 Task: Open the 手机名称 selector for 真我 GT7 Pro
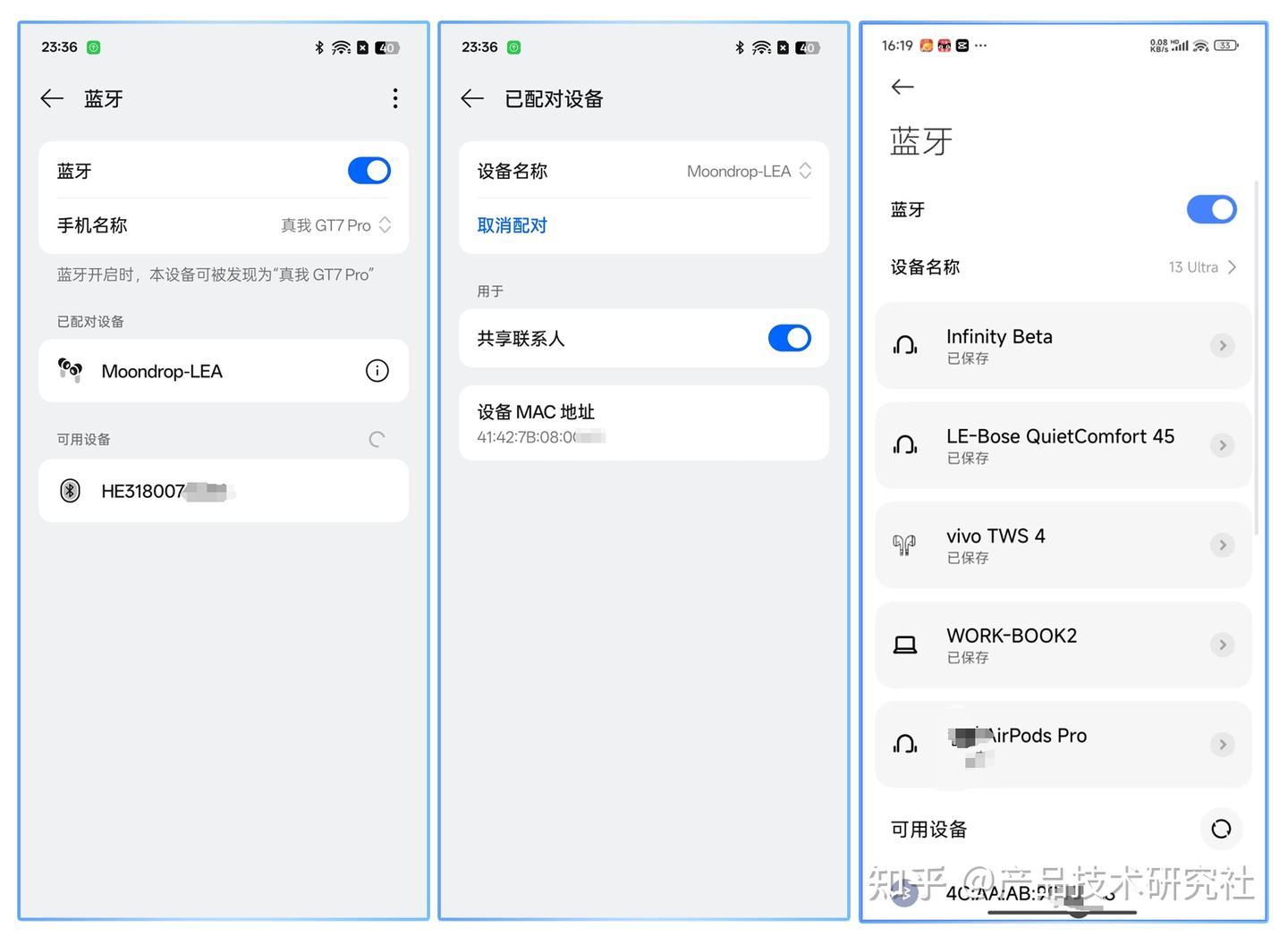point(385,225)
